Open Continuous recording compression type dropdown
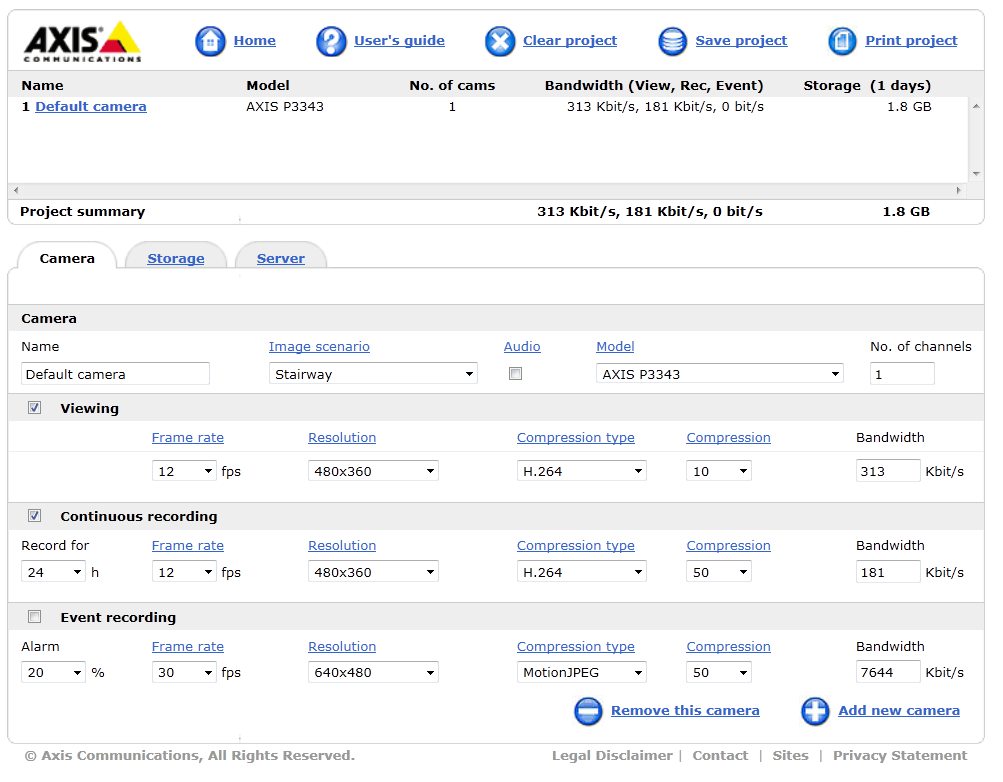The width and height of the screenshot is (1003, 782). pyautogui.click(x=582, y=572)
